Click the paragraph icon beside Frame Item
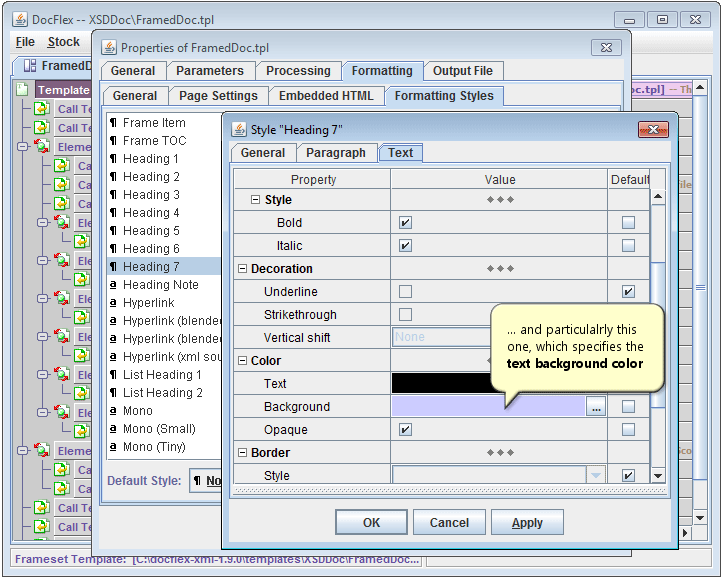This screenshot has height=579, width=723. [113, 123]
